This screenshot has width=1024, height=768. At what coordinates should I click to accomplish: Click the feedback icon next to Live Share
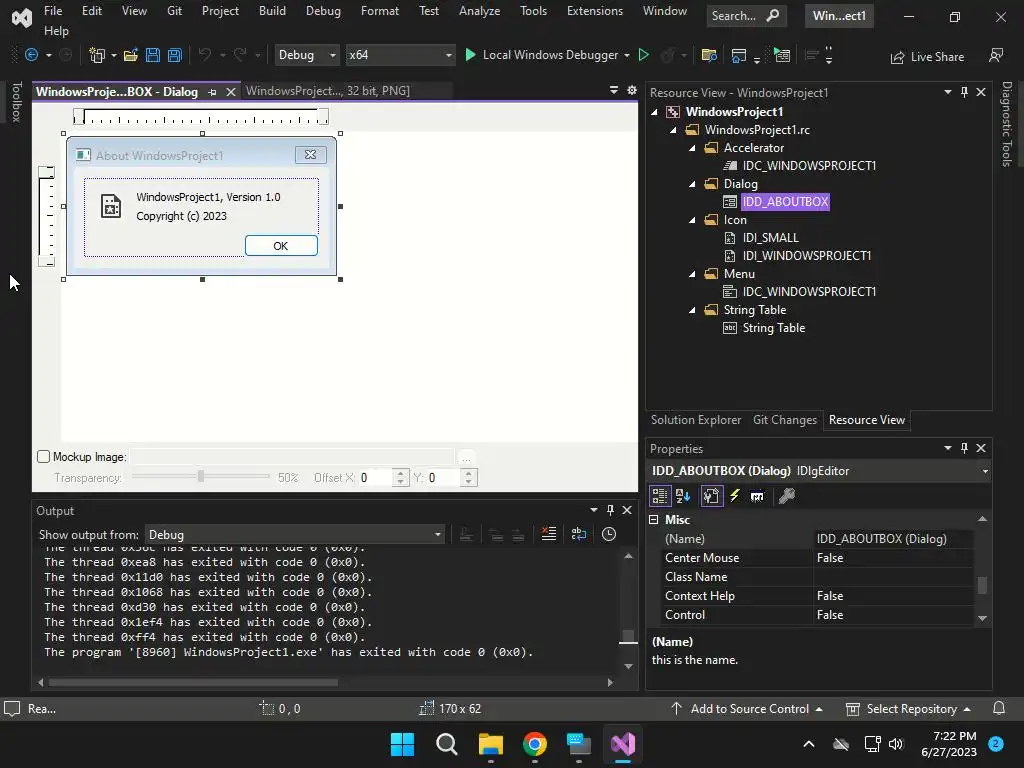996,56
